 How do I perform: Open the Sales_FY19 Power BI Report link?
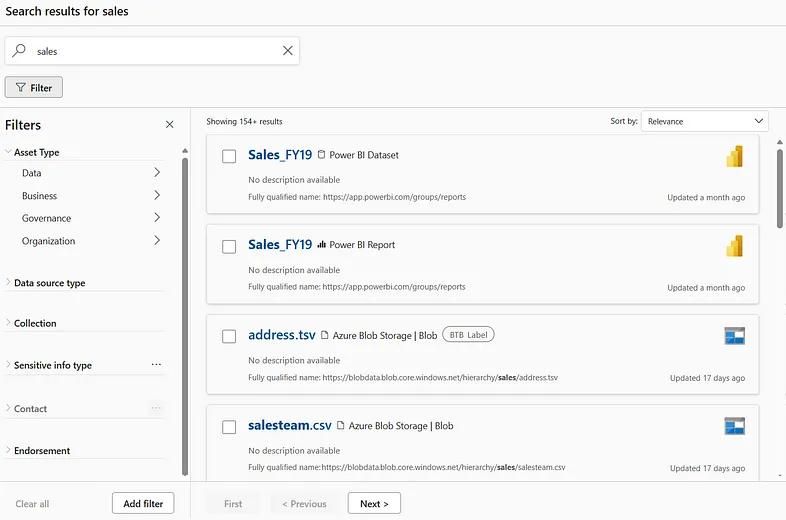pos(280,245)
